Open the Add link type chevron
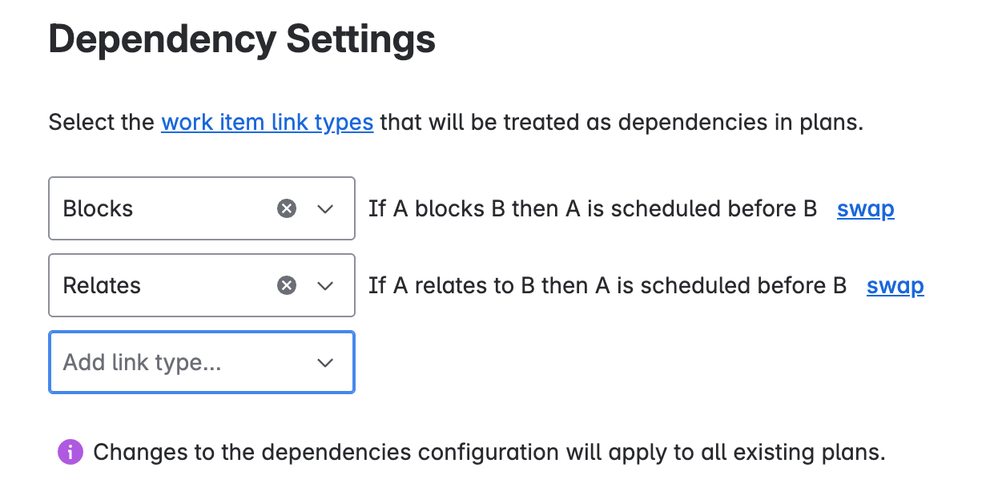998x484 pixels. 325,363
